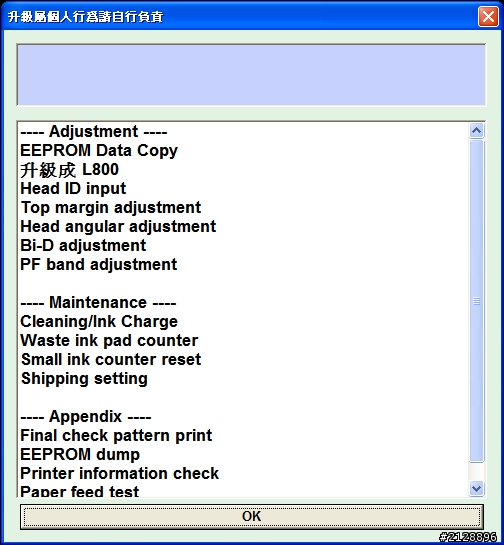Select Head ID input
Screen dimensions: 504x545
click(x=73, y=188)
